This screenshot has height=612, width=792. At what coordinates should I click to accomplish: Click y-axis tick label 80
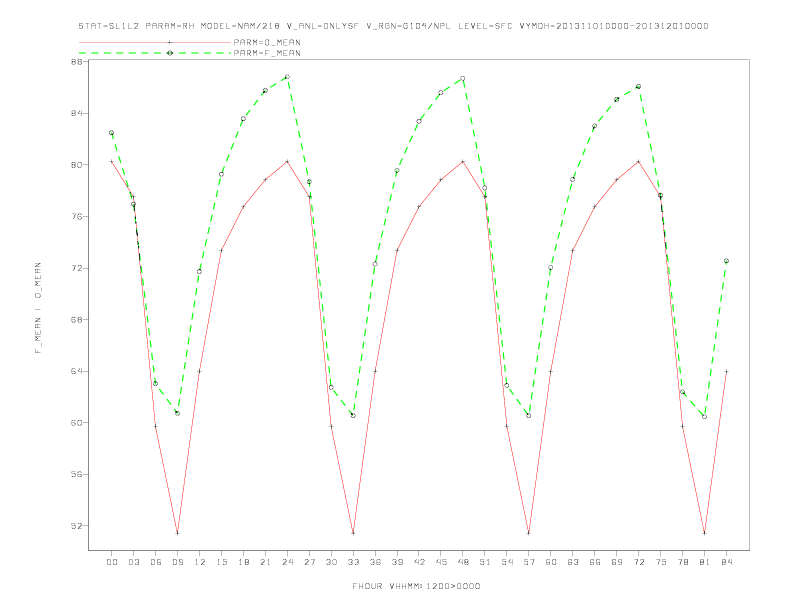[x=77, y=165]
